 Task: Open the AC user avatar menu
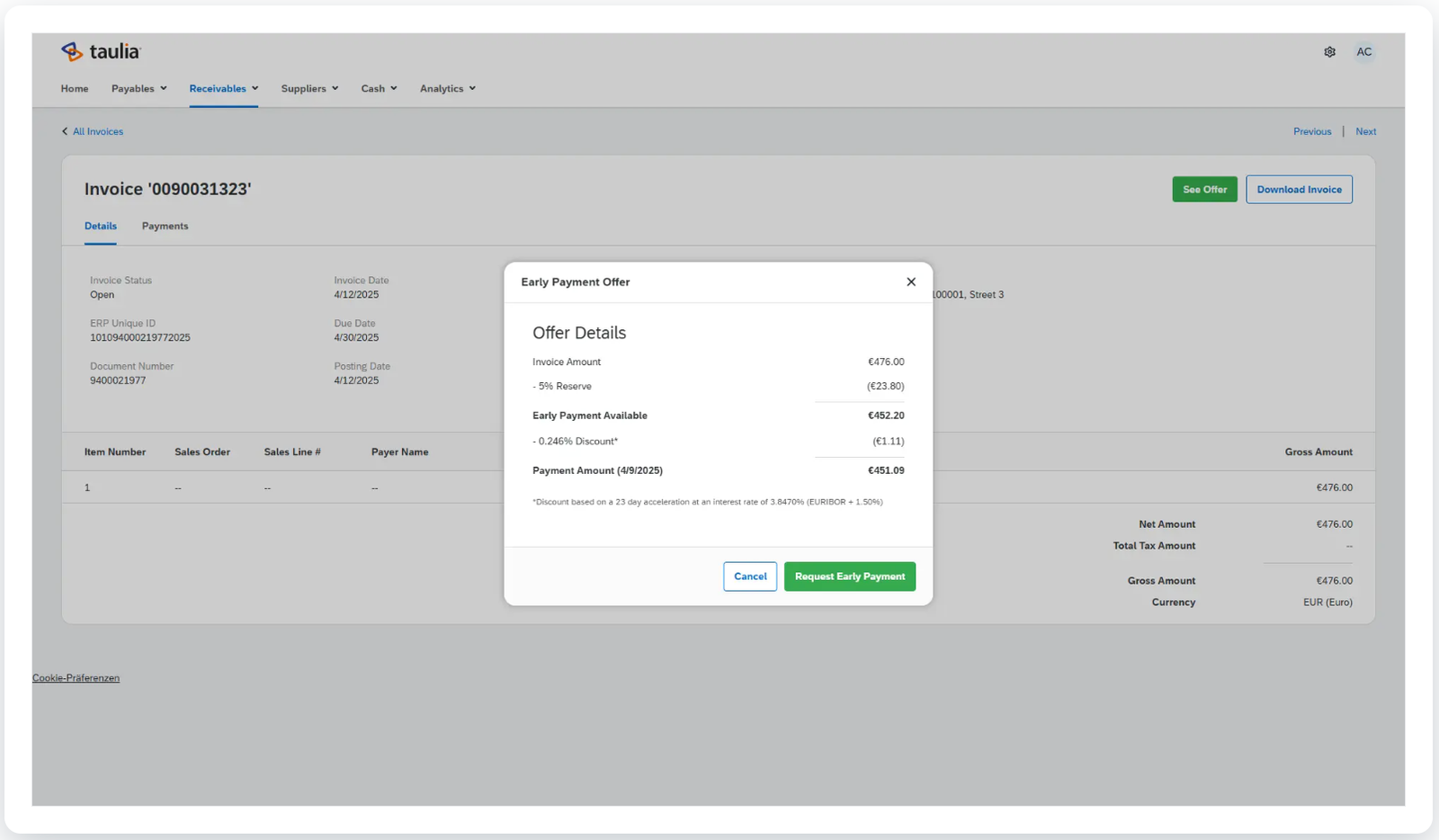1363,52
